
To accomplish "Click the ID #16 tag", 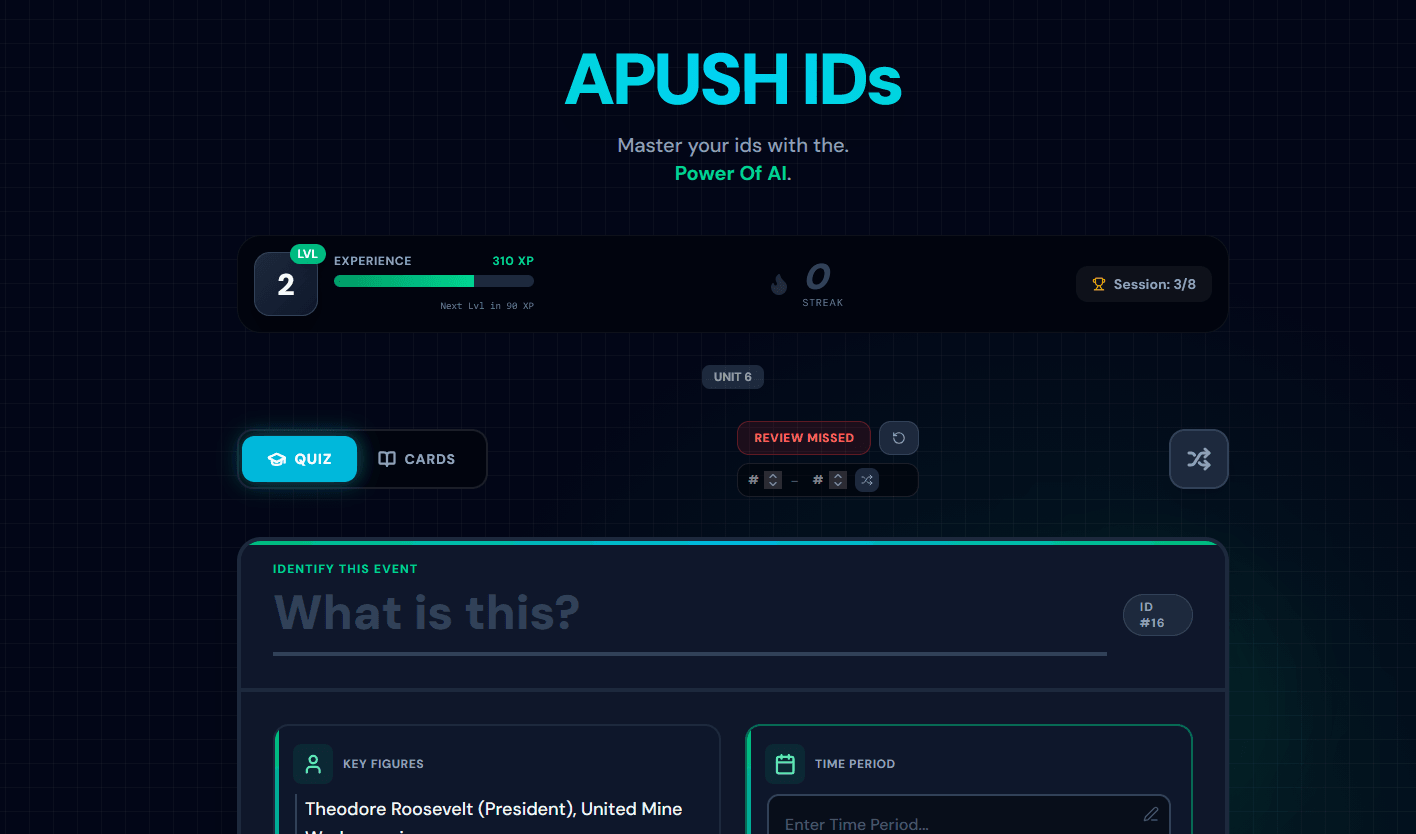I will pos(1158,615).
